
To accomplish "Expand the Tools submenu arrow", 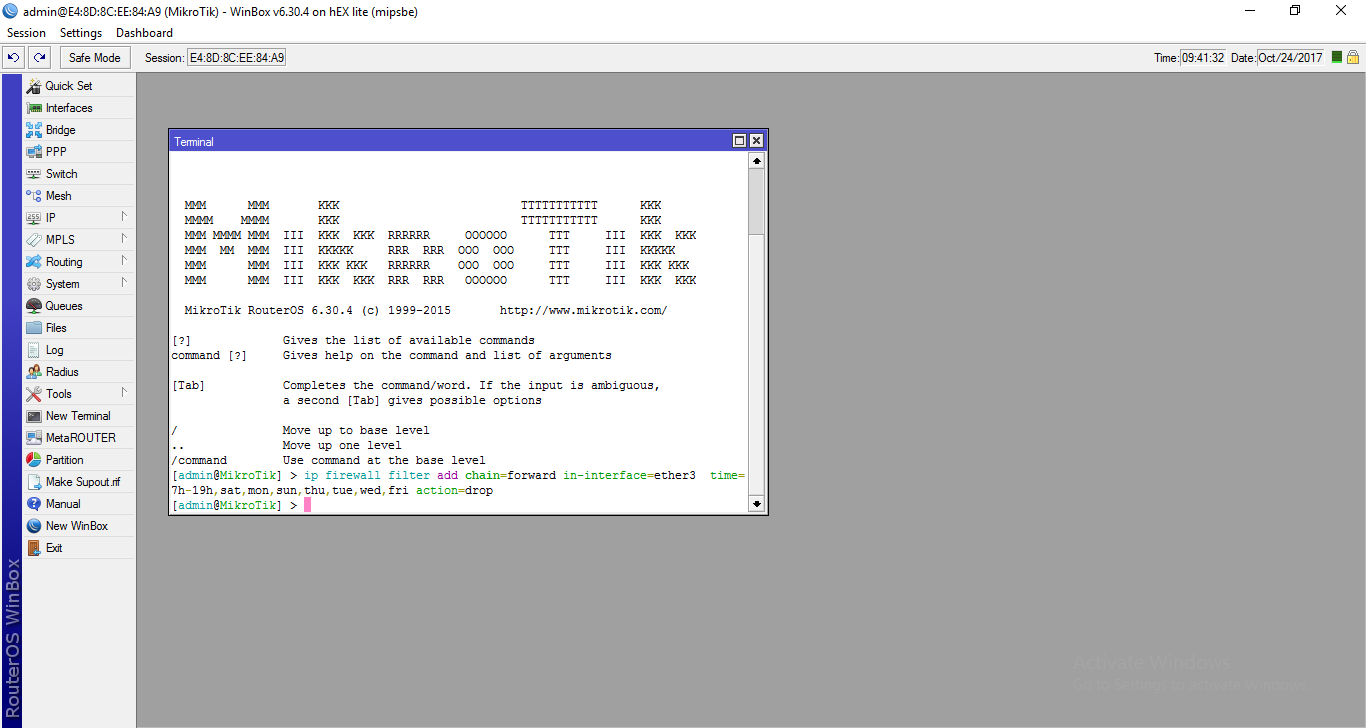I will tap(124, 392).
